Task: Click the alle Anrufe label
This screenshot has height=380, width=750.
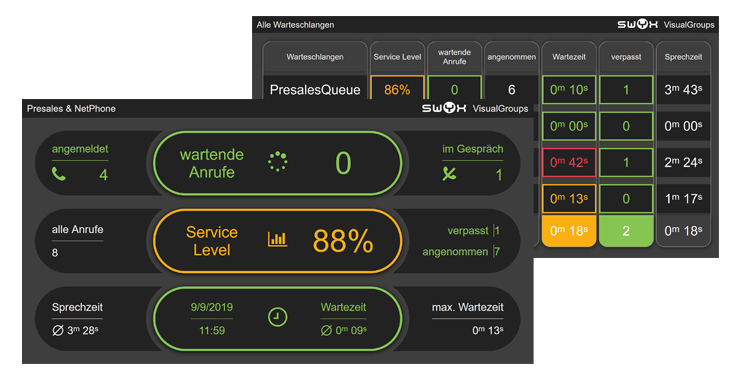Action: [77, 229]
